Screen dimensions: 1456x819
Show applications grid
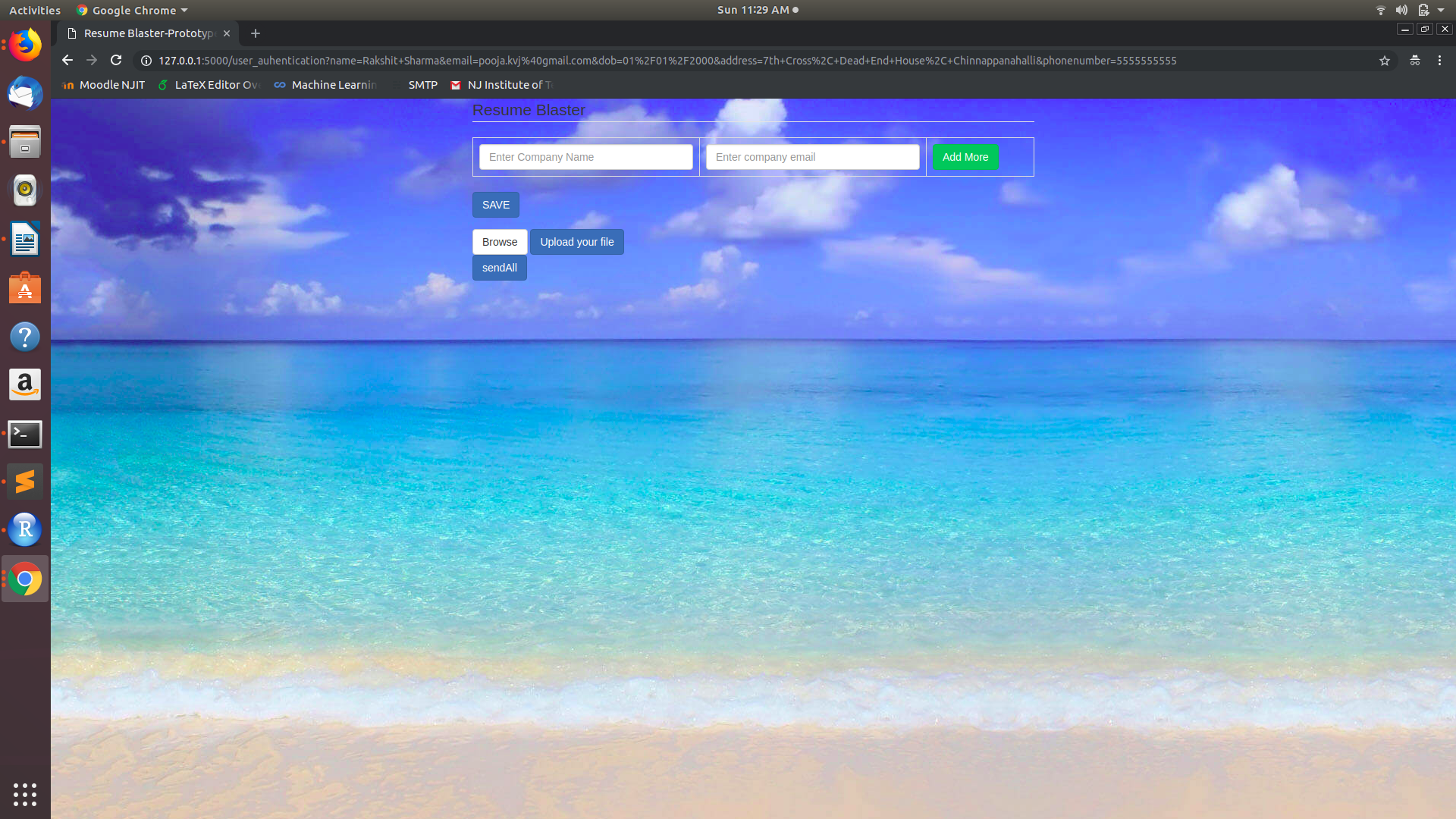[25, 794]
